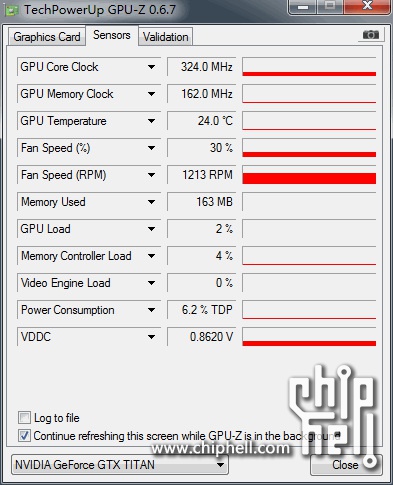Open the Validation tab
The image size is (393, 485).
coord(166,37)
